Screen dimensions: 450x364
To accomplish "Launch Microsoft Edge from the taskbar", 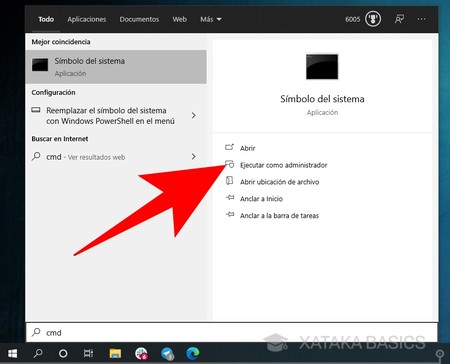I will point(193,353).
